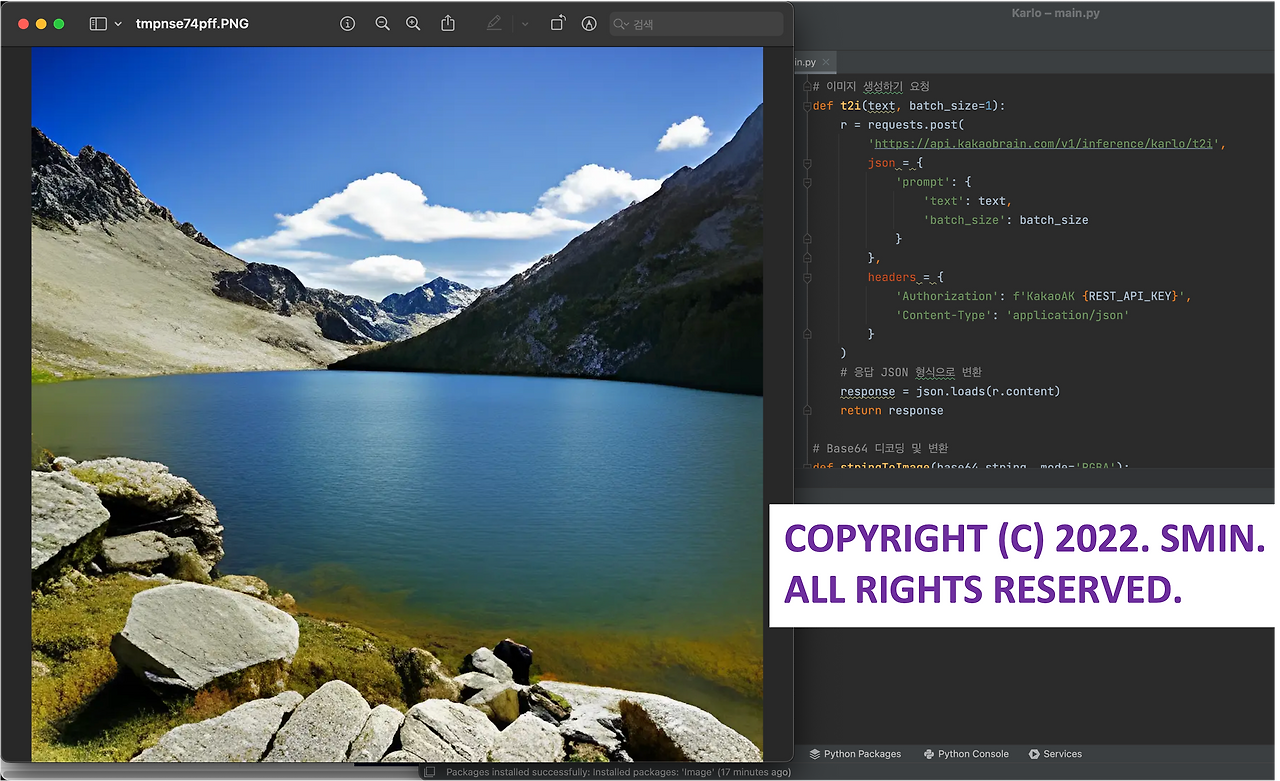
Task: Click fold marker beside '이미지 생성하기 요청' comment
Action: 806,87
